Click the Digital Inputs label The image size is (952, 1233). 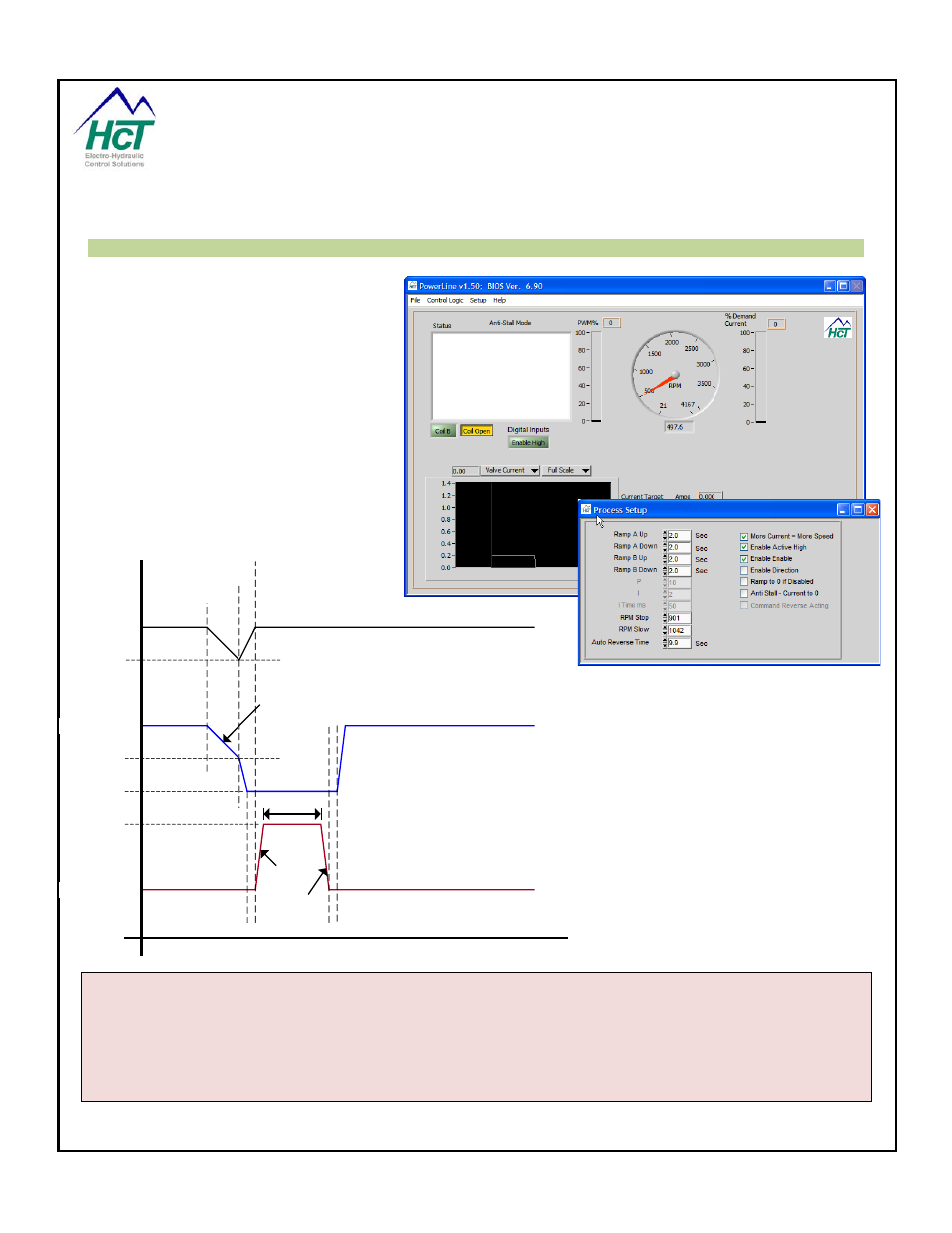[528, 430]
